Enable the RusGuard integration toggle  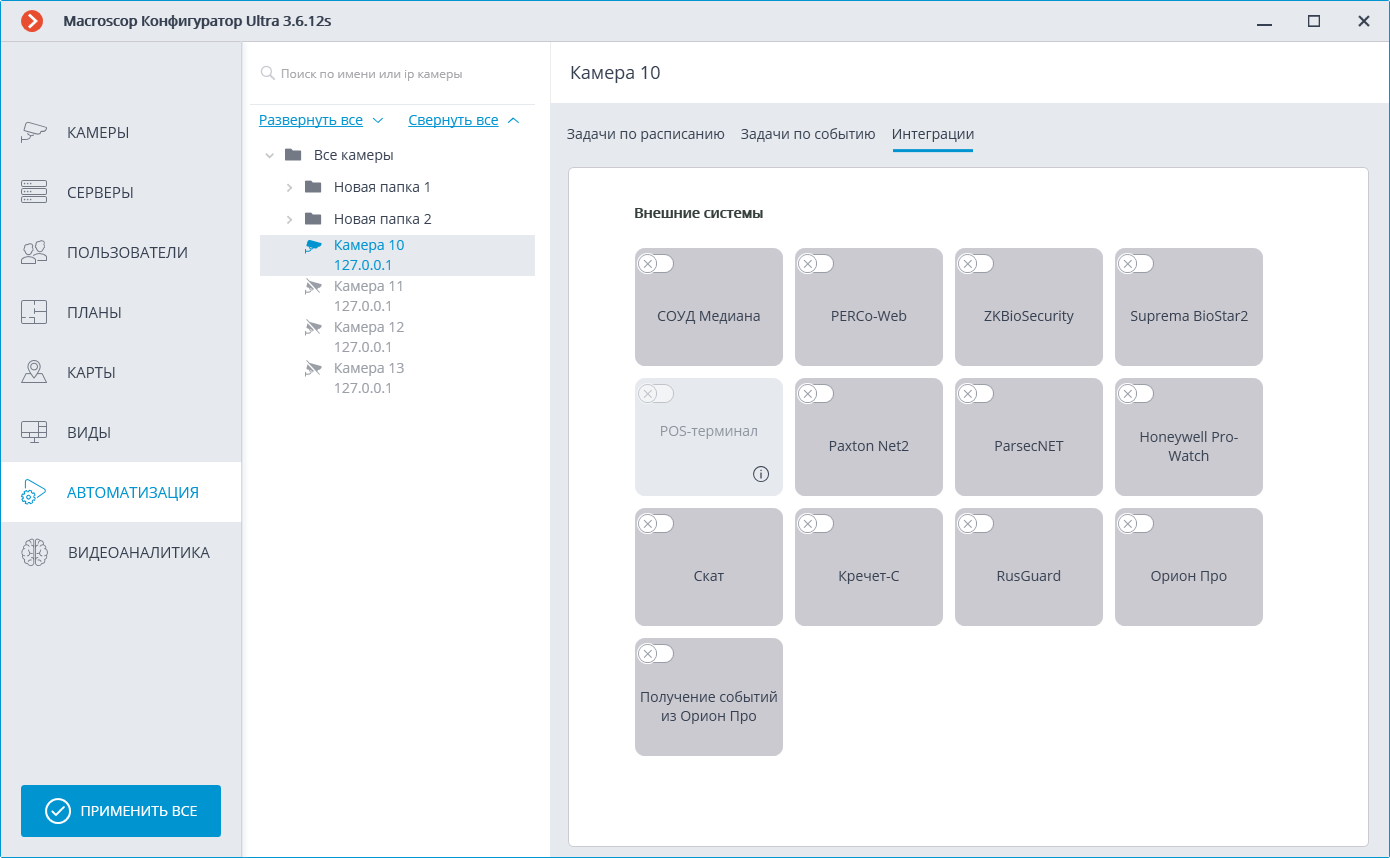coord(976,524)
